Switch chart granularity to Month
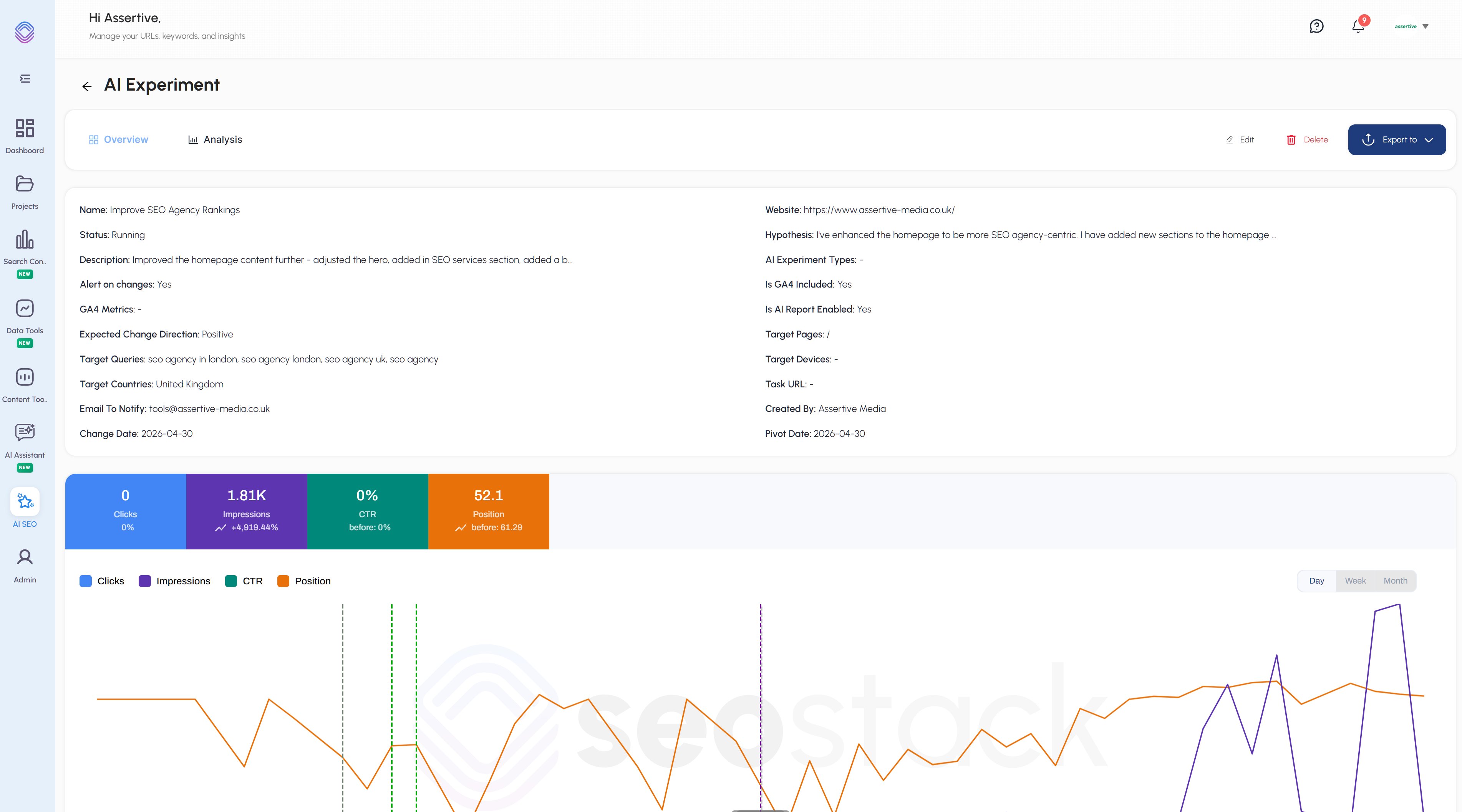1462x812 pixels. click(1395, 580)
